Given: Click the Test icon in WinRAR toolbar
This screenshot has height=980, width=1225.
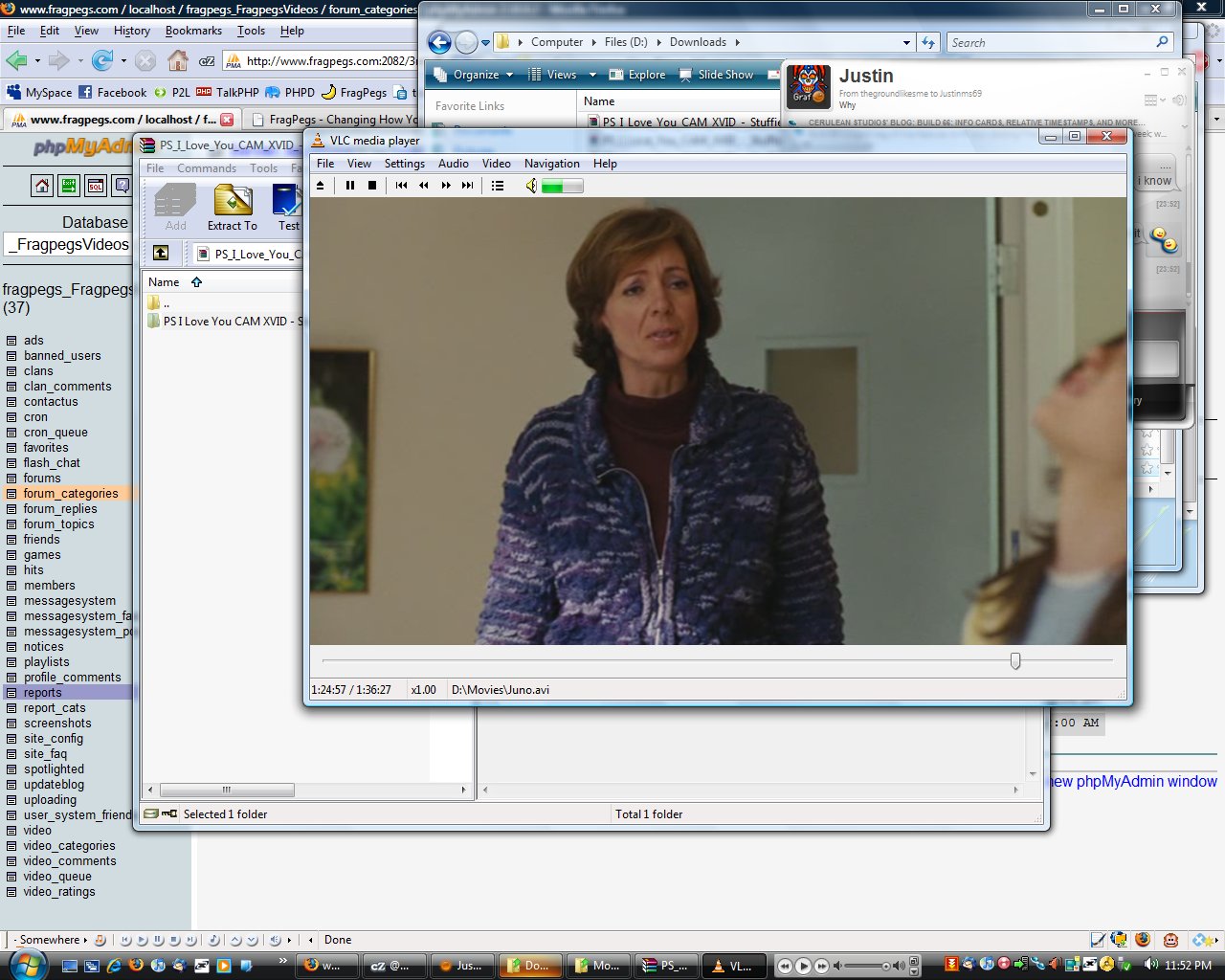Looking at the screenshot, I should pyautogui.click(x=287, y=208).
